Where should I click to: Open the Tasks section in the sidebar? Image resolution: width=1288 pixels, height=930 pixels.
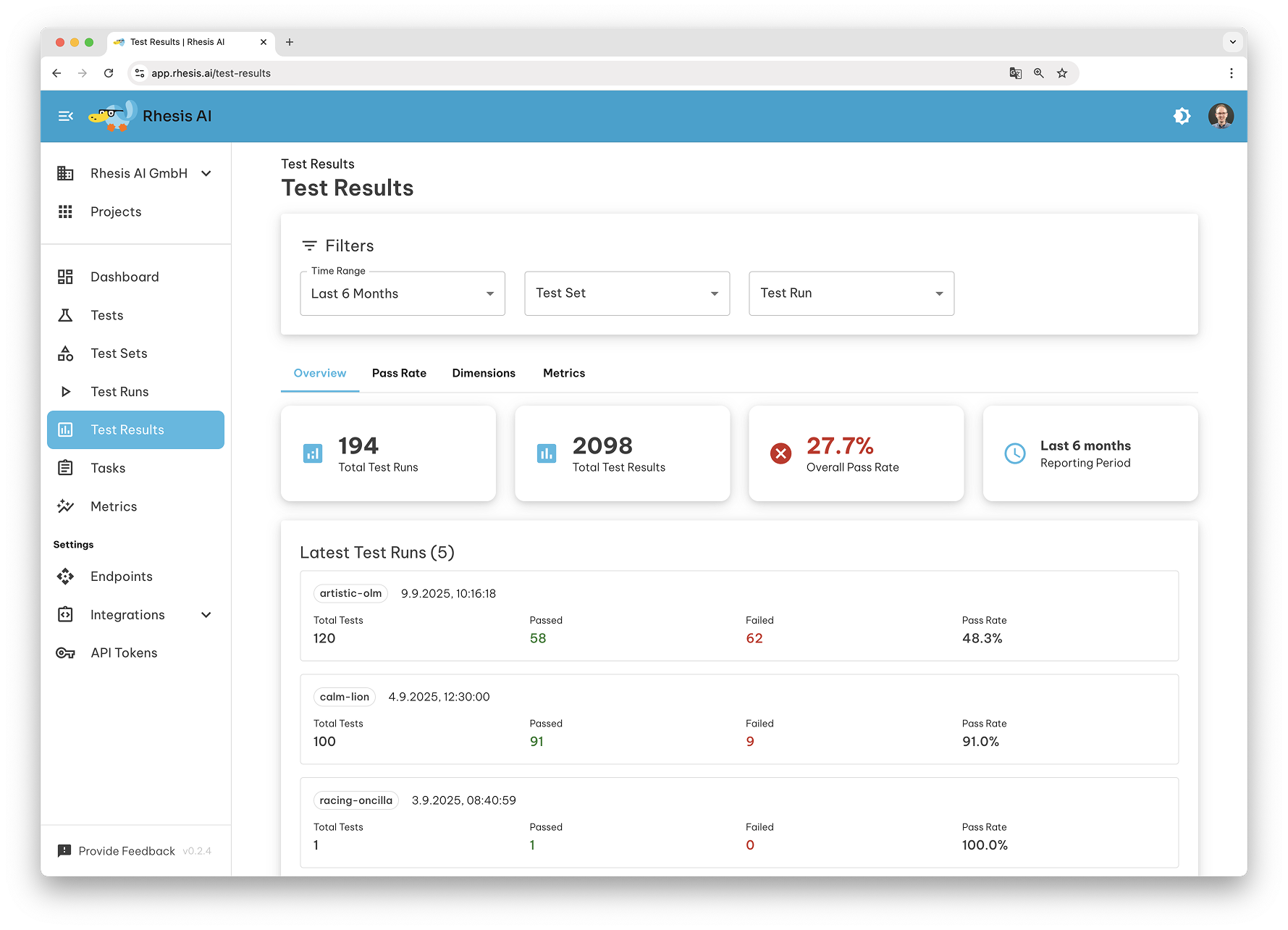point(107,467)
